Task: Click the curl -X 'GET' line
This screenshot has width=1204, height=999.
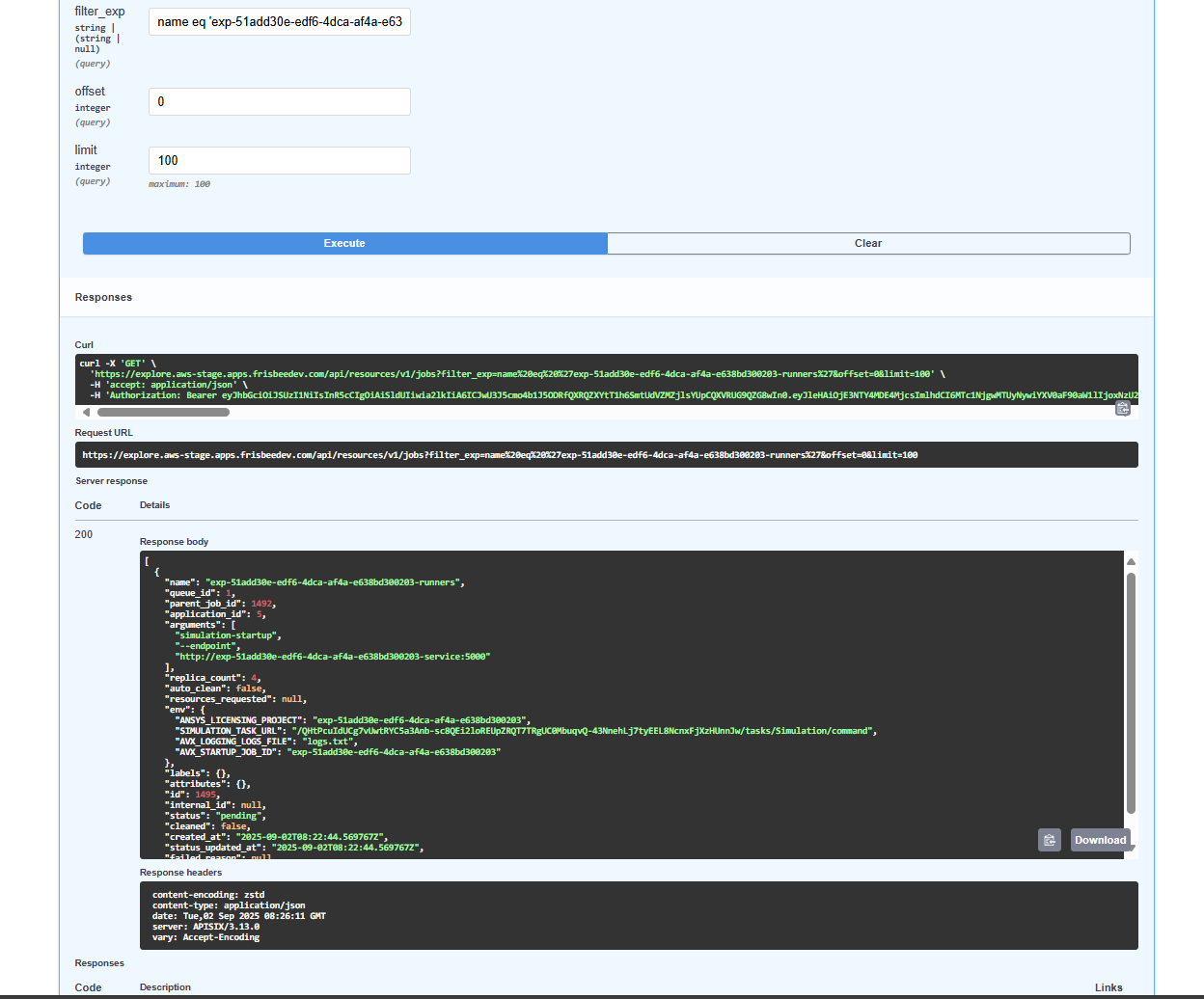Action: coord(118,364)
